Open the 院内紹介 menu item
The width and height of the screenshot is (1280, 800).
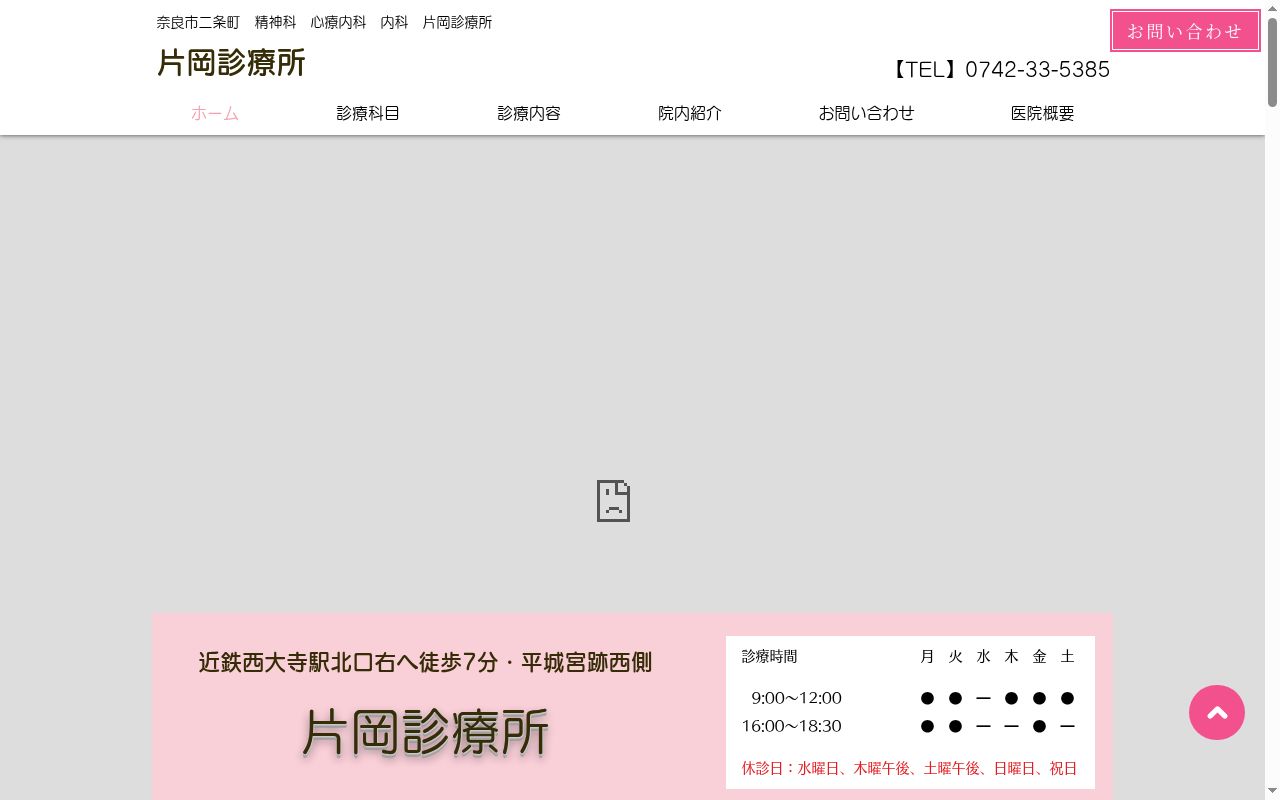pos(690,113)
